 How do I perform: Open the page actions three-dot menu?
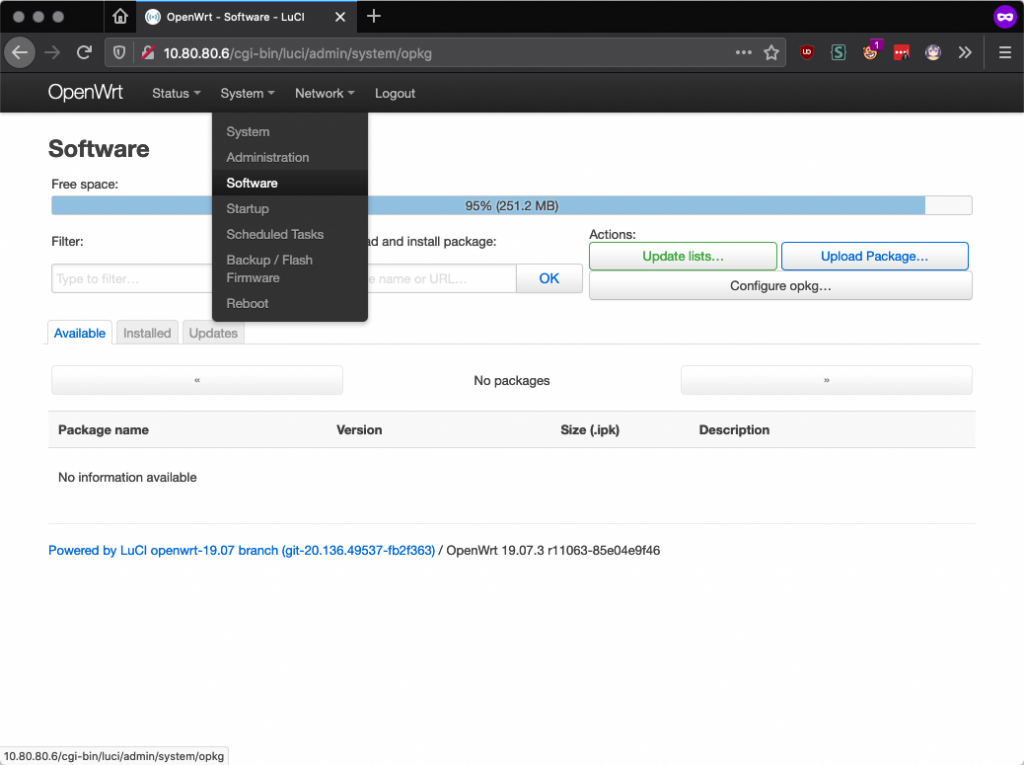point(743,52)
